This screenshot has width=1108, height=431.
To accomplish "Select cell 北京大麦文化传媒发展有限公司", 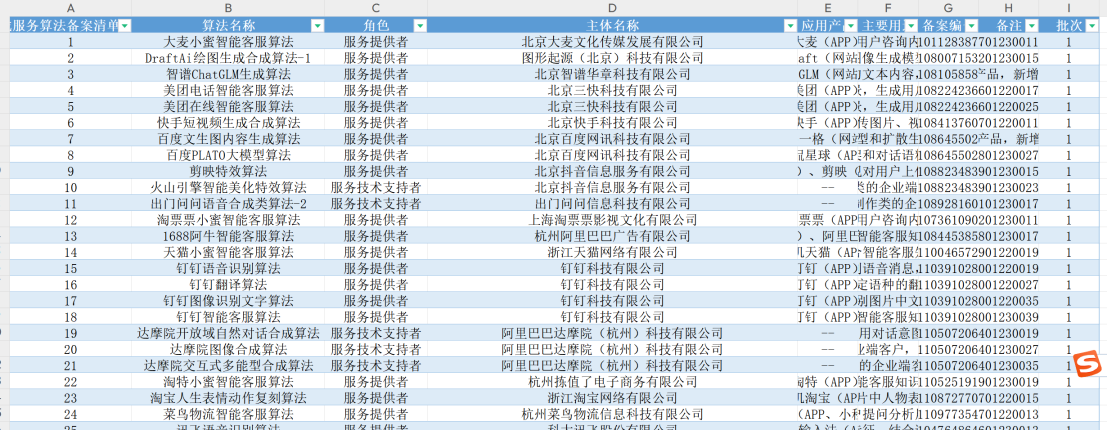I will click(612, 42).
